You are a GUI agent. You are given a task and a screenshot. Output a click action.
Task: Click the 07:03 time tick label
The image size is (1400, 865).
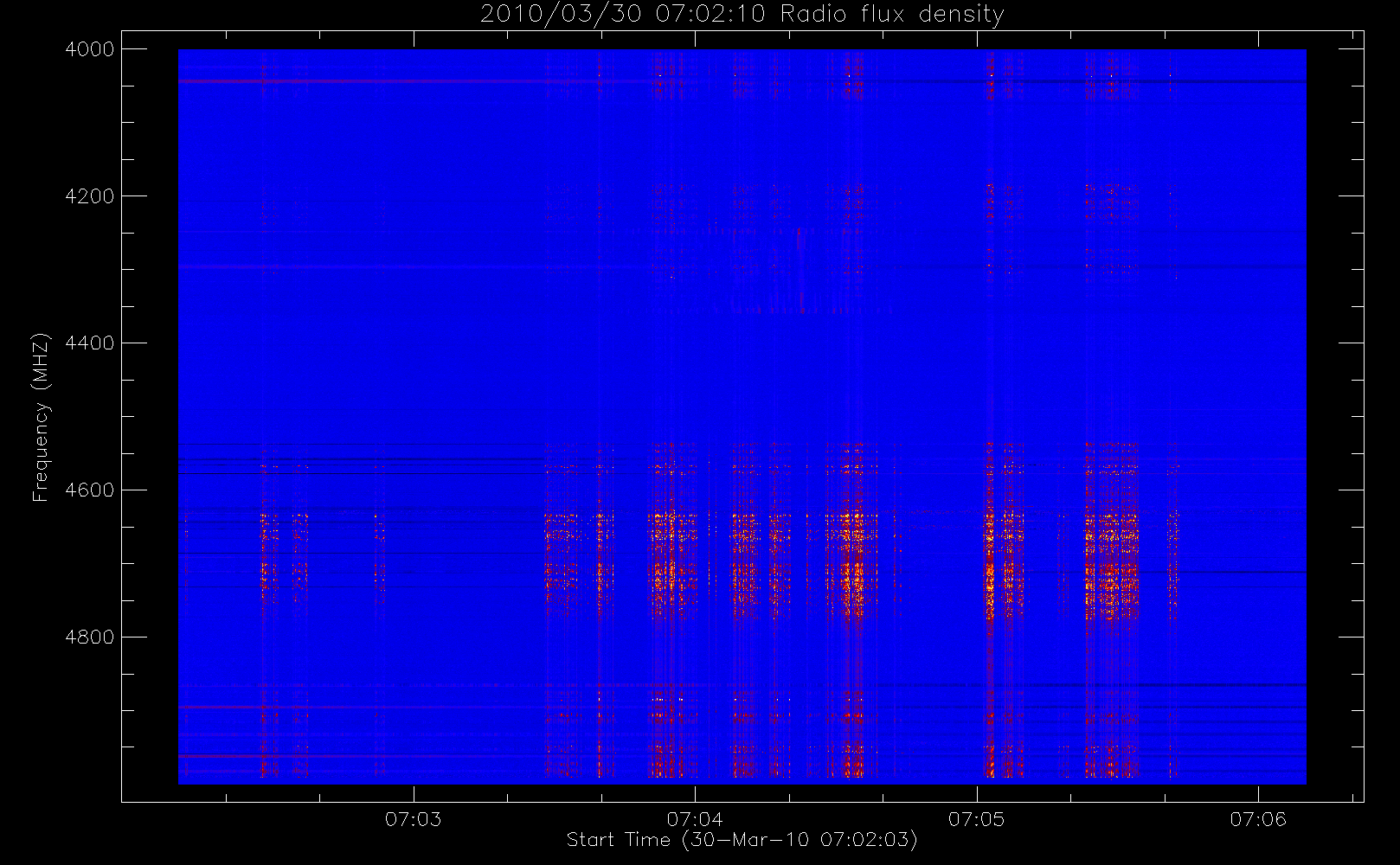414,819
